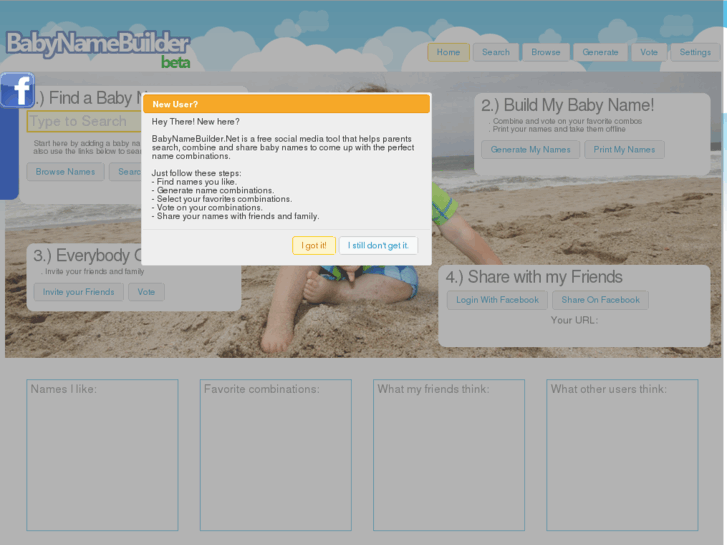
Task: Click the BabyNameBuilder beta logo
Action: pos(98,50)
